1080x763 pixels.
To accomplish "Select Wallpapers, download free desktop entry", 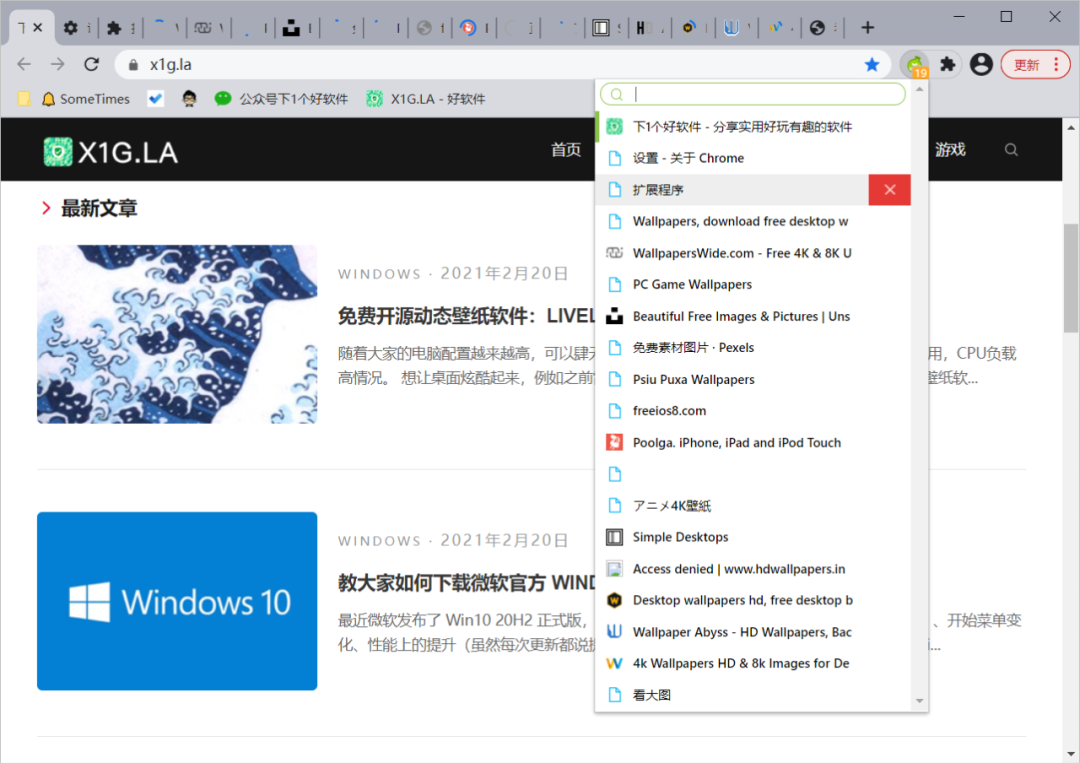I will pyautogui.click(x=753, y=222).
